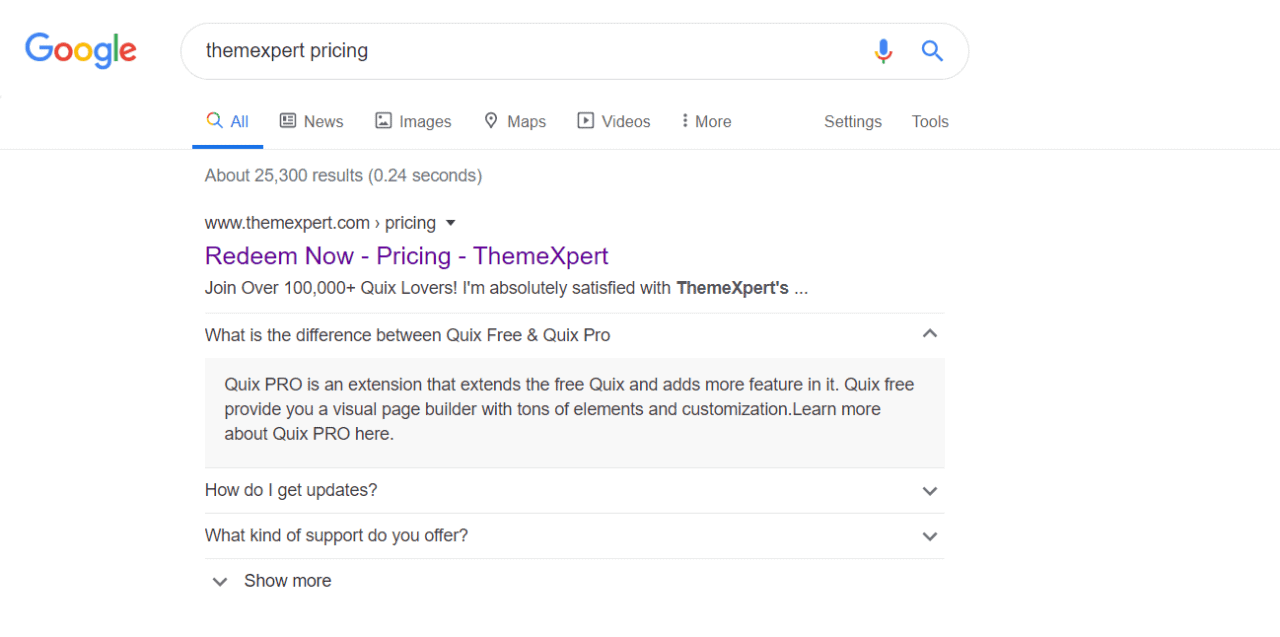
Task: Click the www.themexpert.com › pricing breadcrumb
Action: [x=320, y=223]
